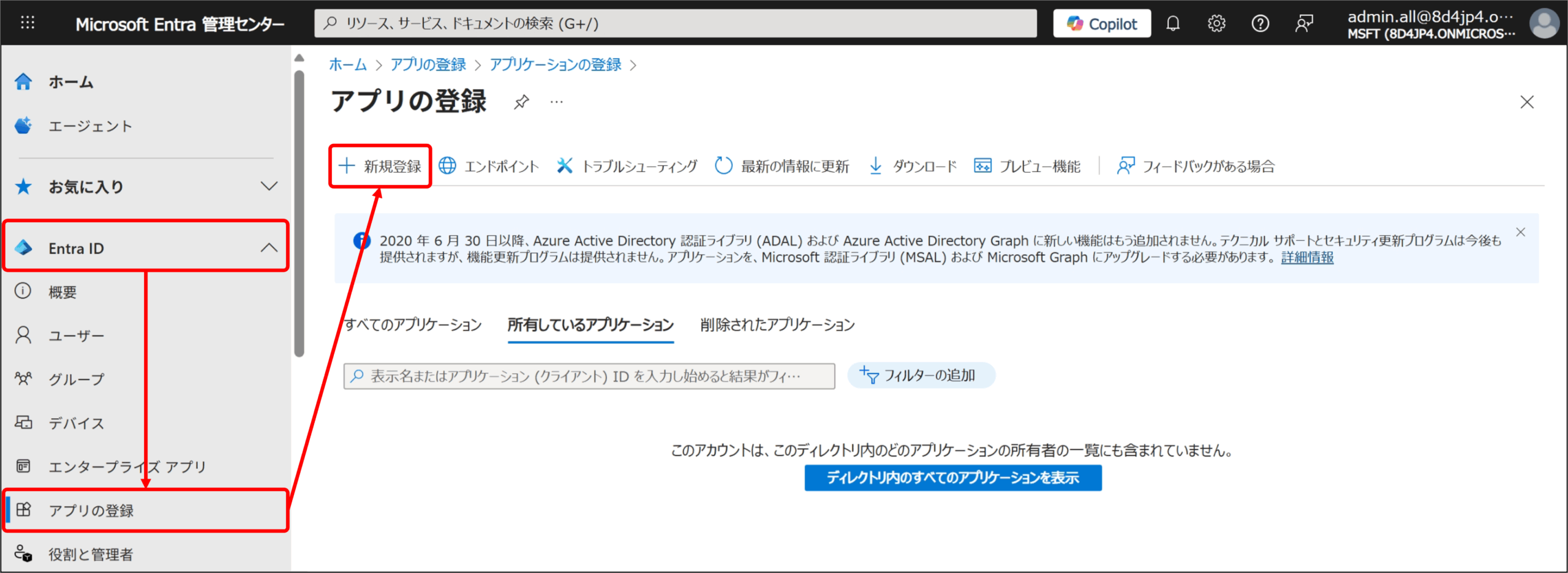
Task: Open the 詳細情報 link in banner
Action: 1307,258
